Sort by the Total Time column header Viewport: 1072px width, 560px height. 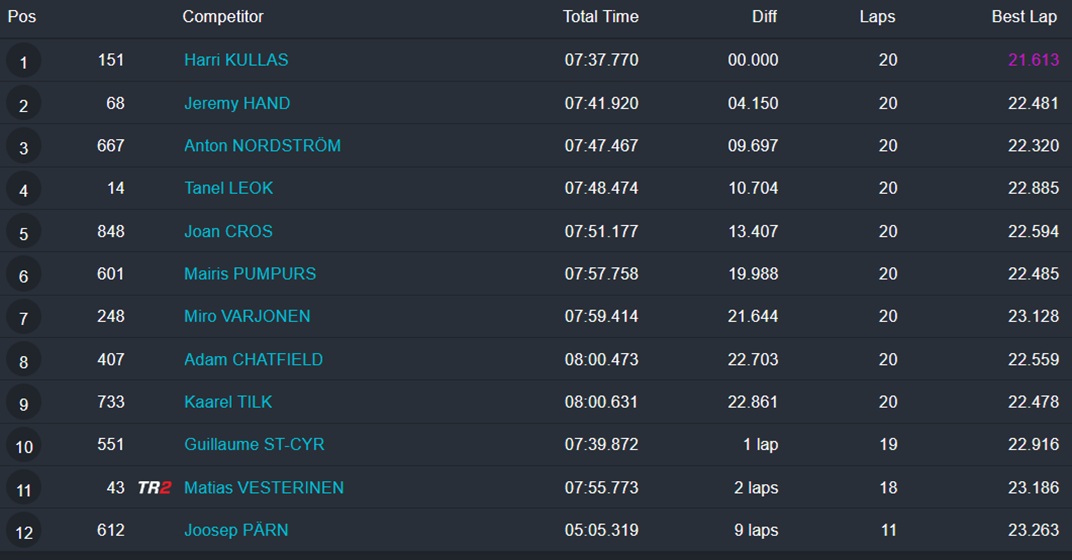pos(600,17)
